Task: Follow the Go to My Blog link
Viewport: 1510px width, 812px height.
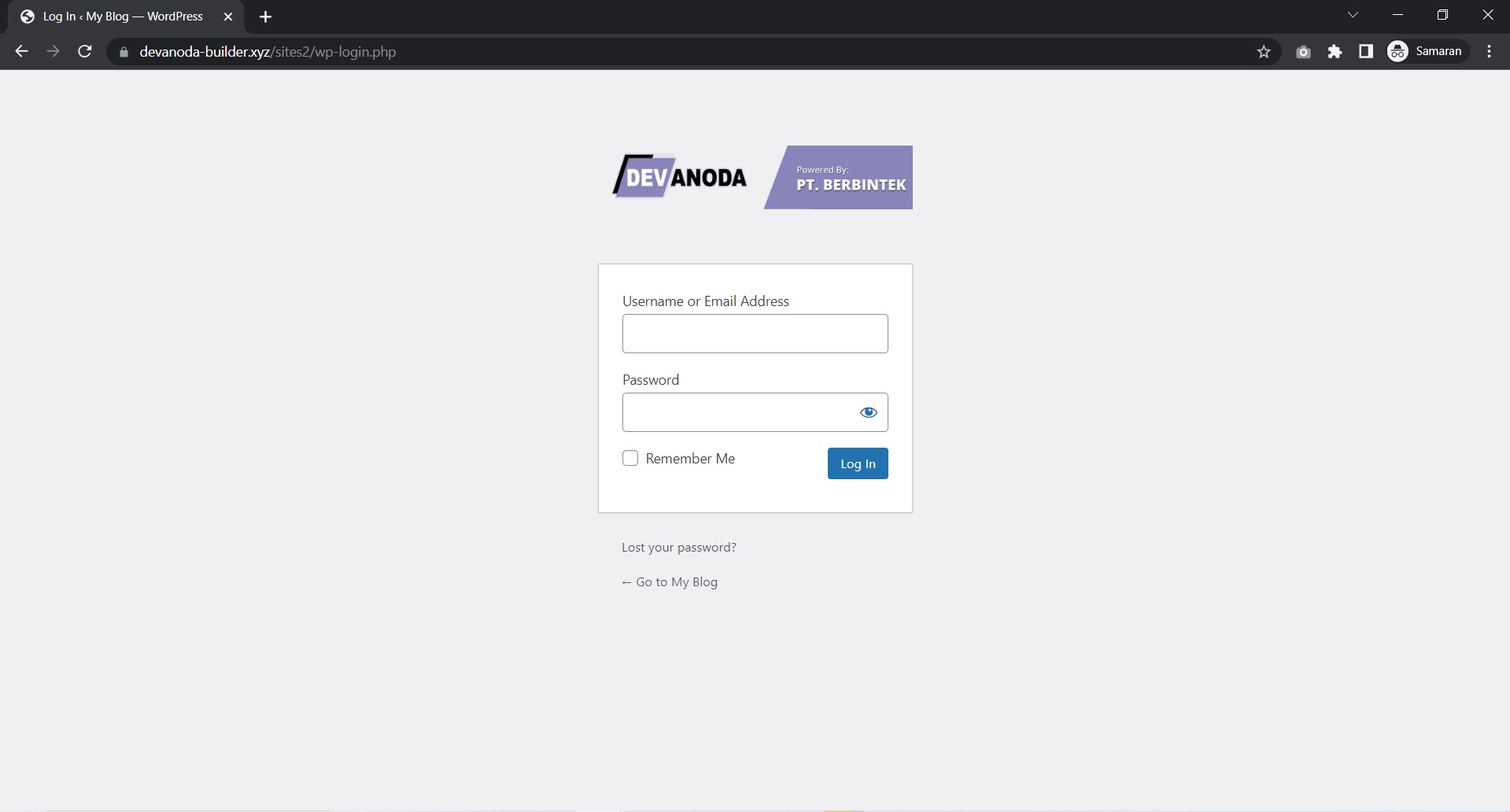Action: [x=670, y=582]
